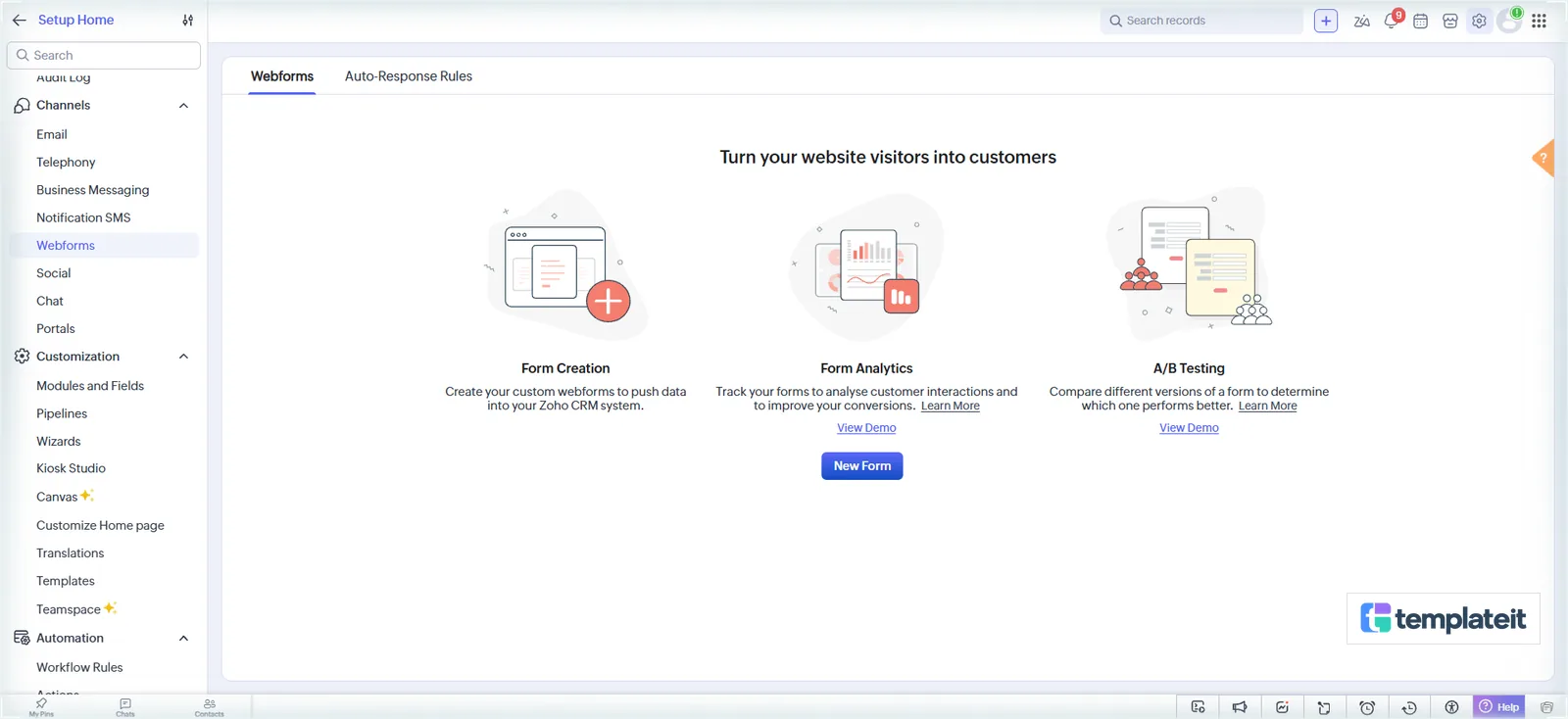
Task: Open the user profile avatar
Action: [x=1509, y=21]
